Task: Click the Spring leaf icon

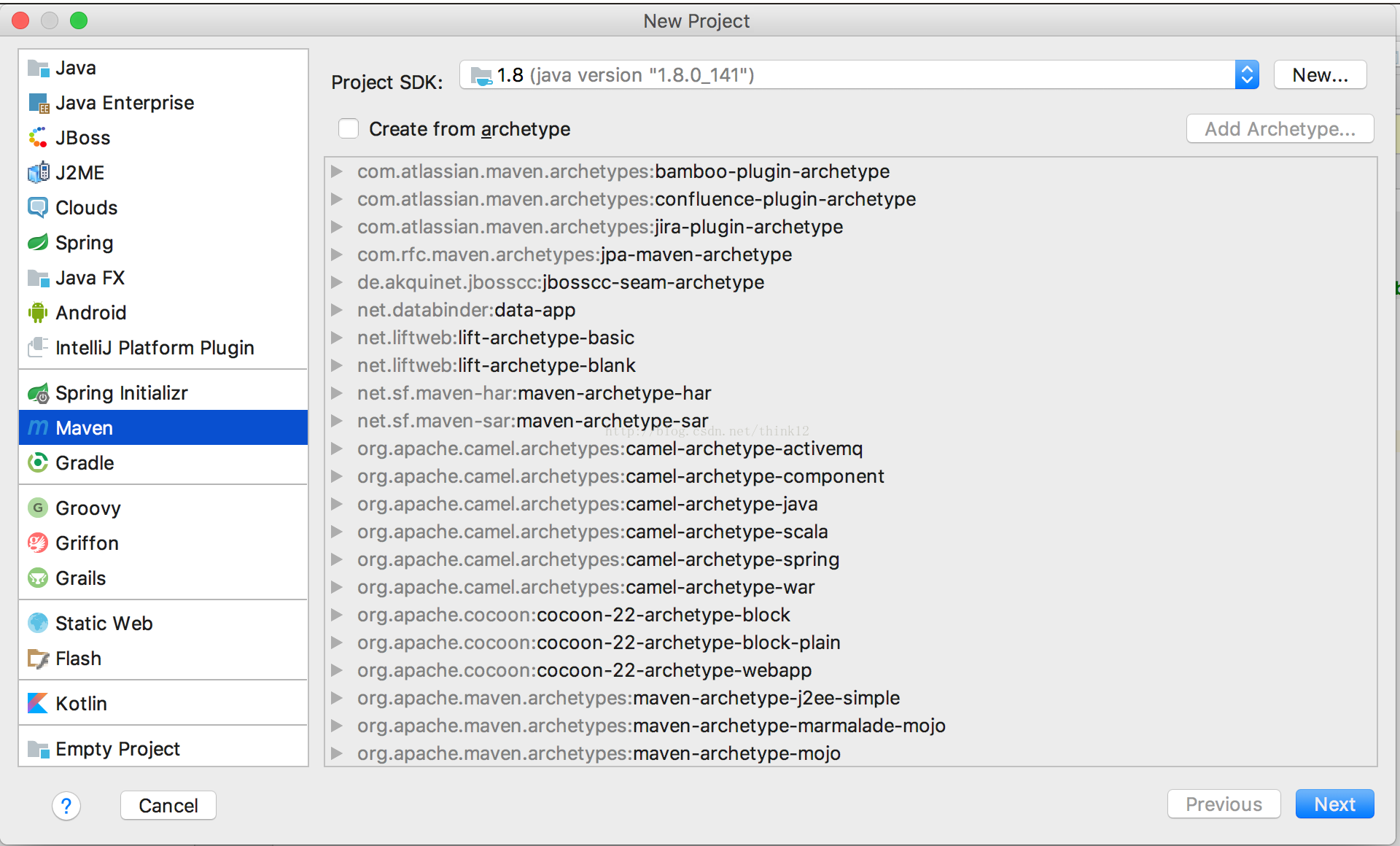Action: [38, 243]
